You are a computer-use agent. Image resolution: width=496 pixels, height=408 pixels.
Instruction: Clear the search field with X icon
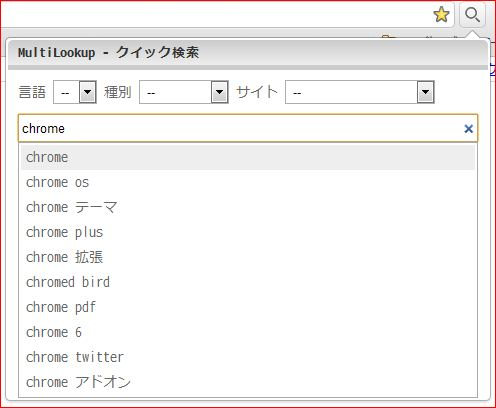point(468,129)
